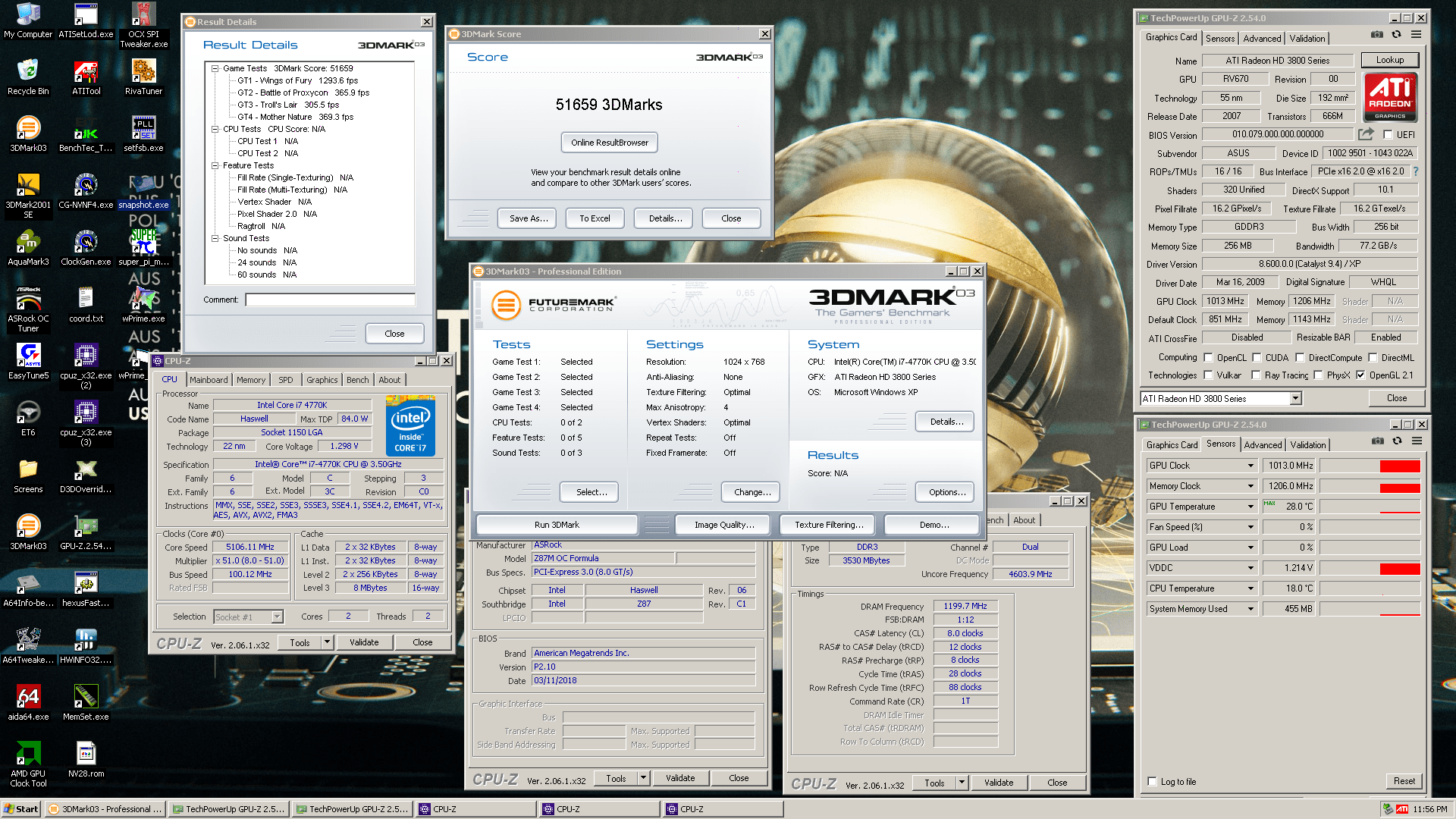Screen dimensions: 1456x819
Task: Launch AMD GPU Clock Tool icon
Action: click(x=28, y=764)
